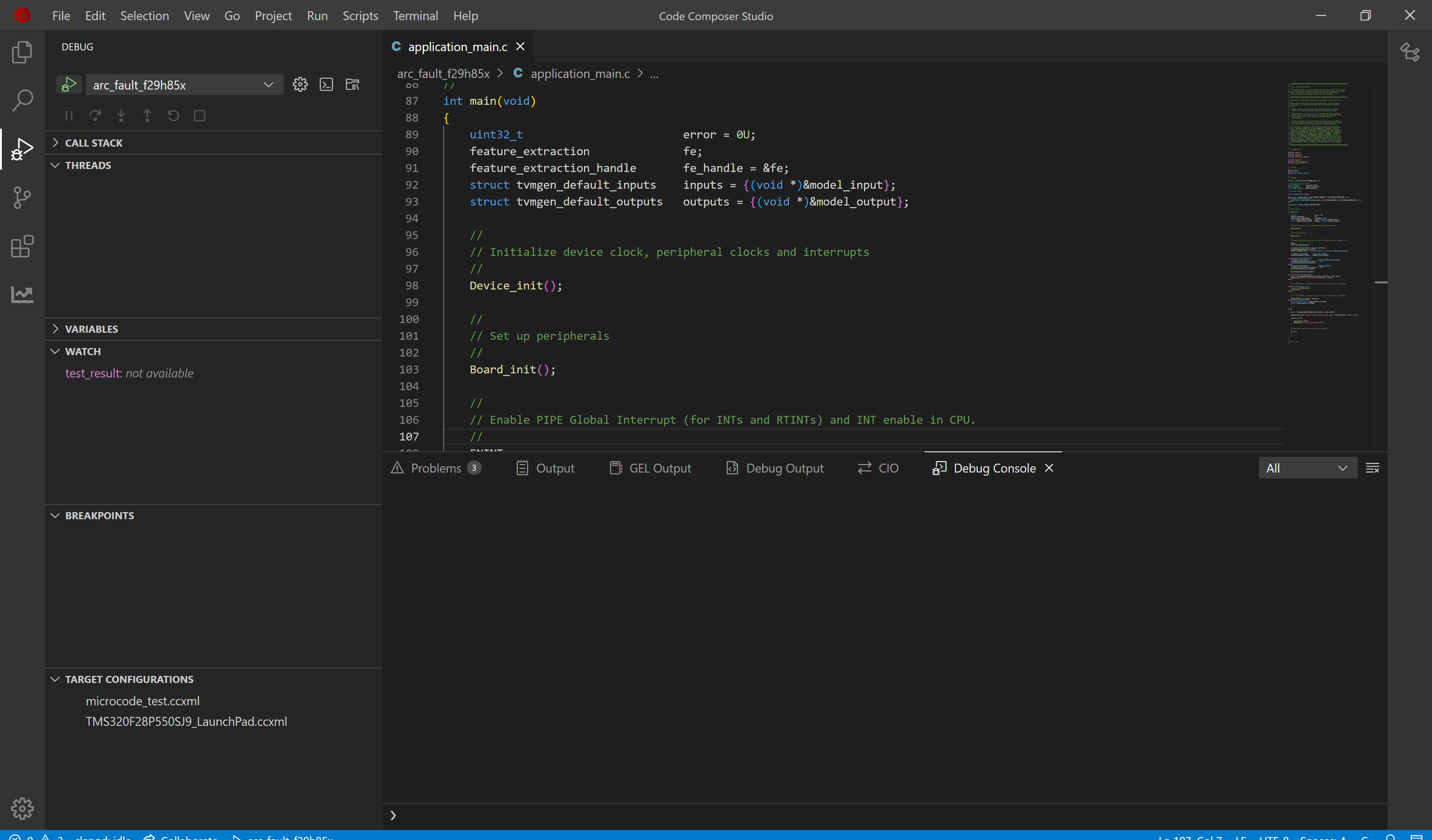Open the Terminal menu
1432x840 pixels.
point(416,15)
